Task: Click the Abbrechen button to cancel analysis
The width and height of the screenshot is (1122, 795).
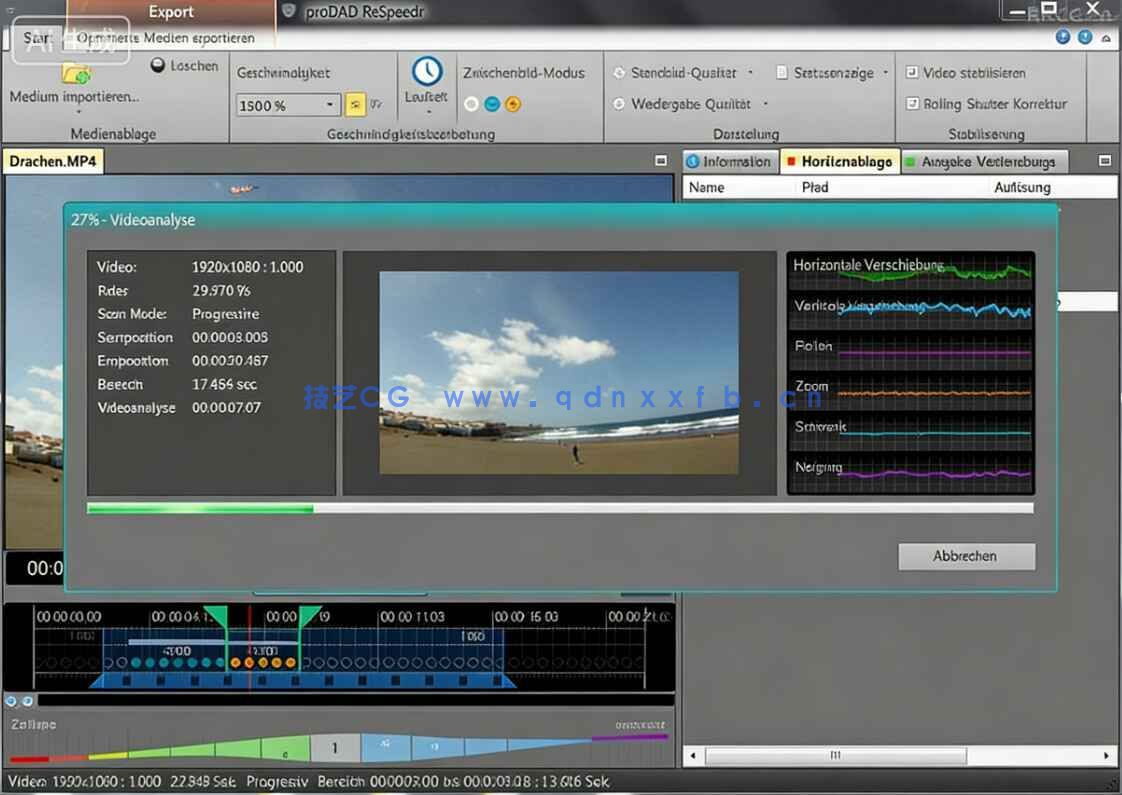Action: click(966, 556)
